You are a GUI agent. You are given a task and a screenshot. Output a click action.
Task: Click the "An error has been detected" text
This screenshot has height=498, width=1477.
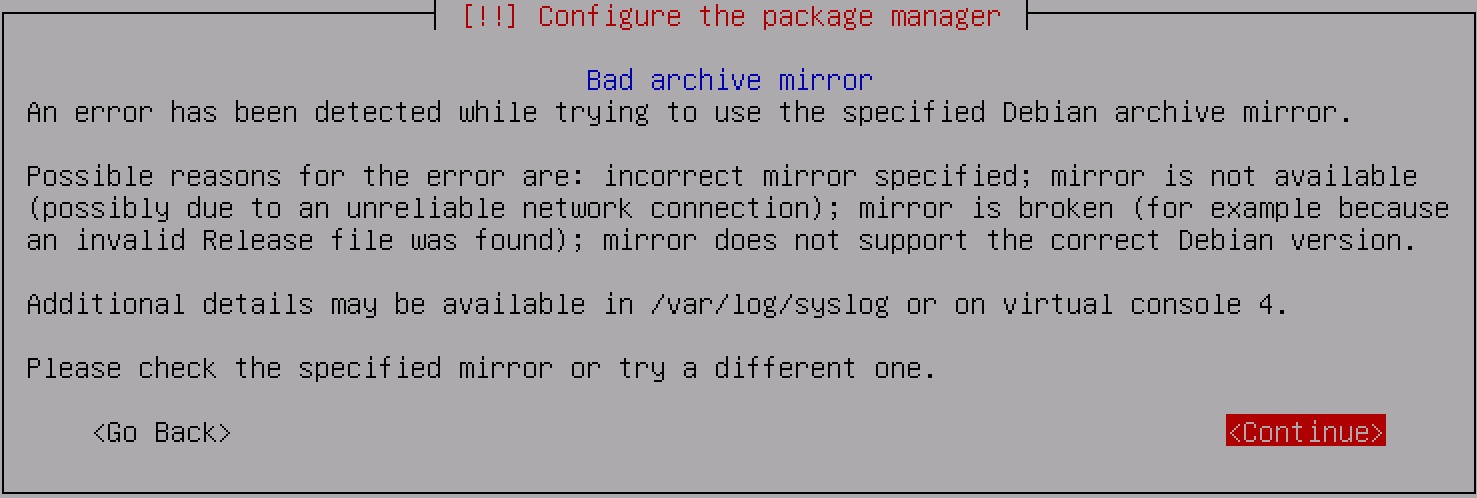click(x=234, y=113)
